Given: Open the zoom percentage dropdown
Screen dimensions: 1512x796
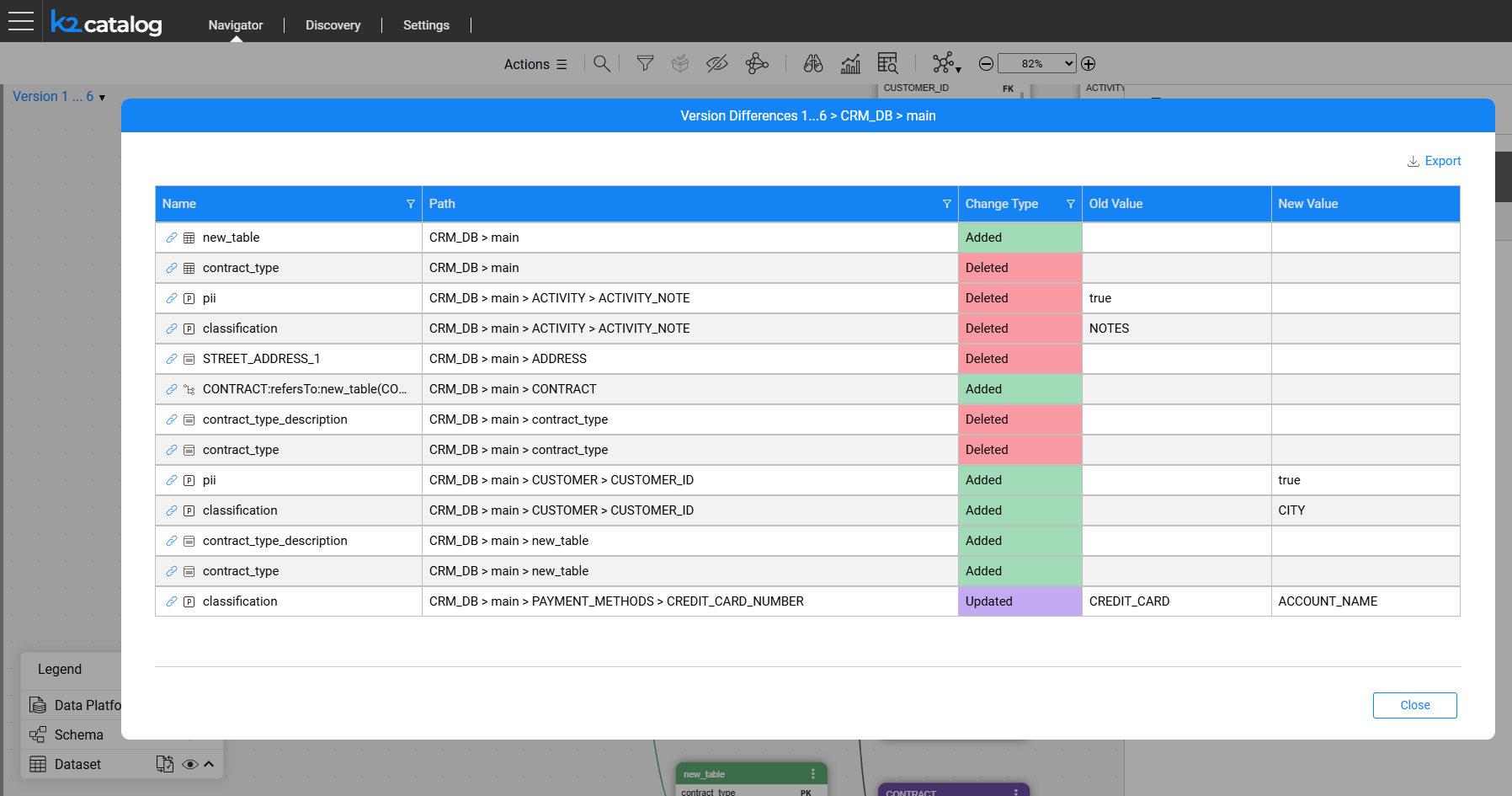Looking at the screenshot, I should pyautogui.click(x=1036, y=64).
